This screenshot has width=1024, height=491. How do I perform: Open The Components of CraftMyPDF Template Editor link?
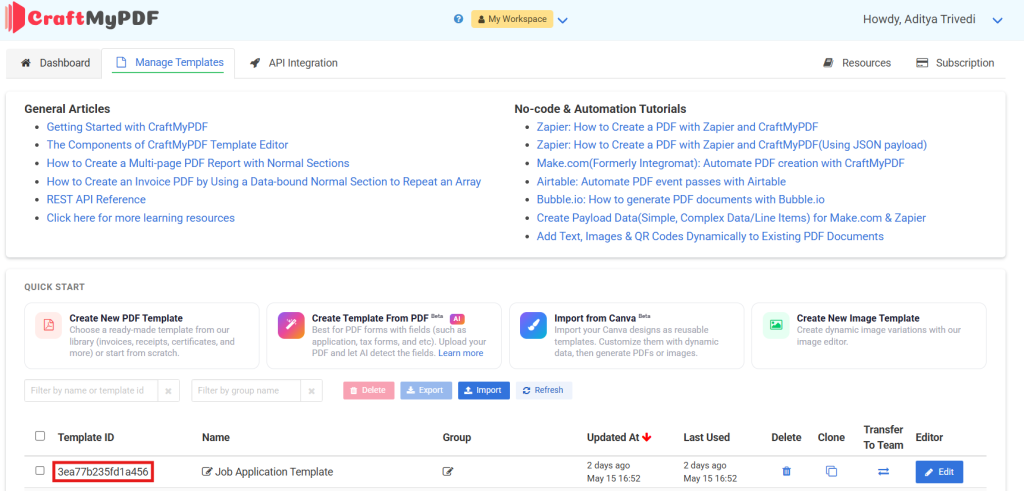(x=167, y=145)
